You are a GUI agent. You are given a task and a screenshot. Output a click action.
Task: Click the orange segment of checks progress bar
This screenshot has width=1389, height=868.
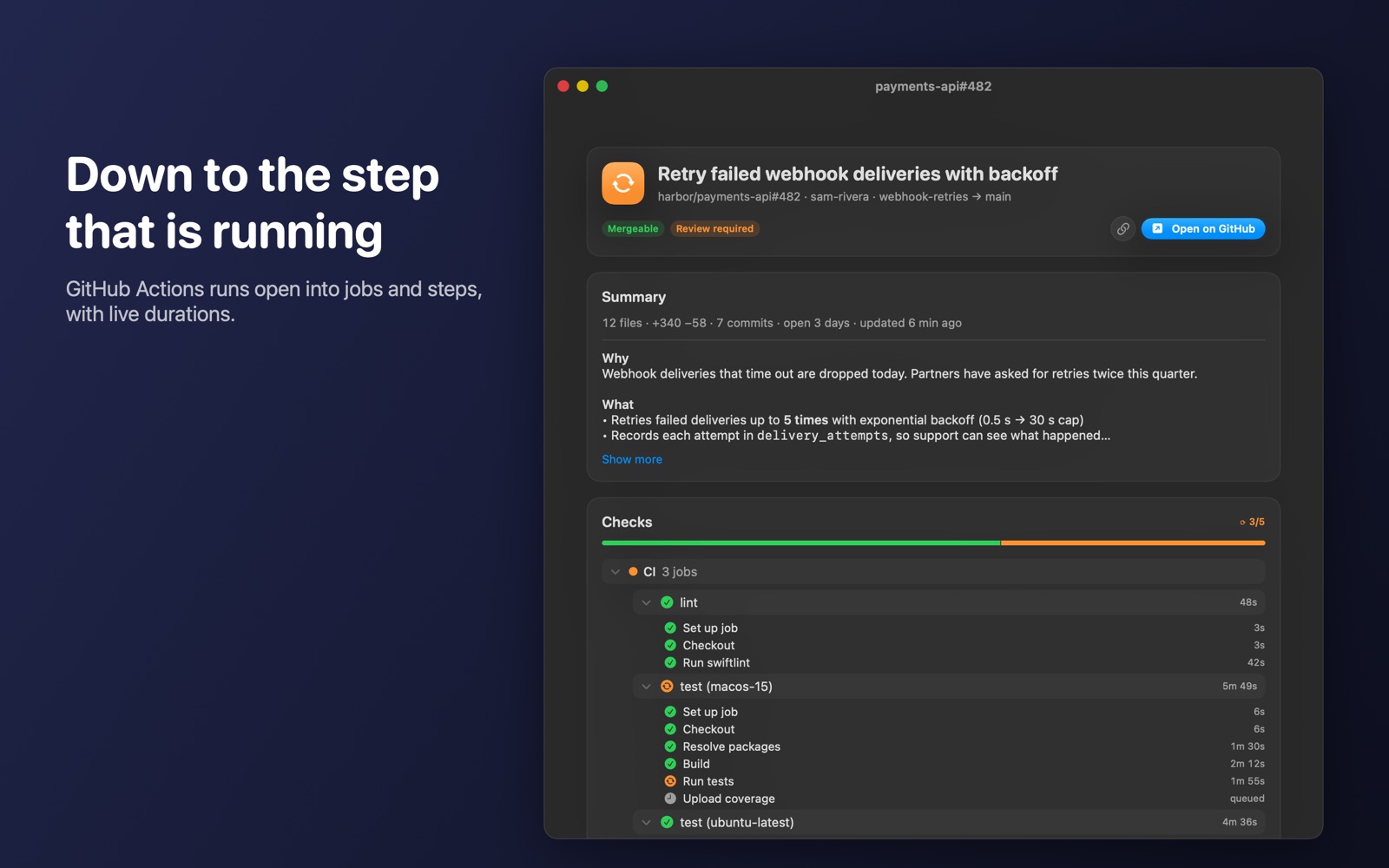(1132, 542)
